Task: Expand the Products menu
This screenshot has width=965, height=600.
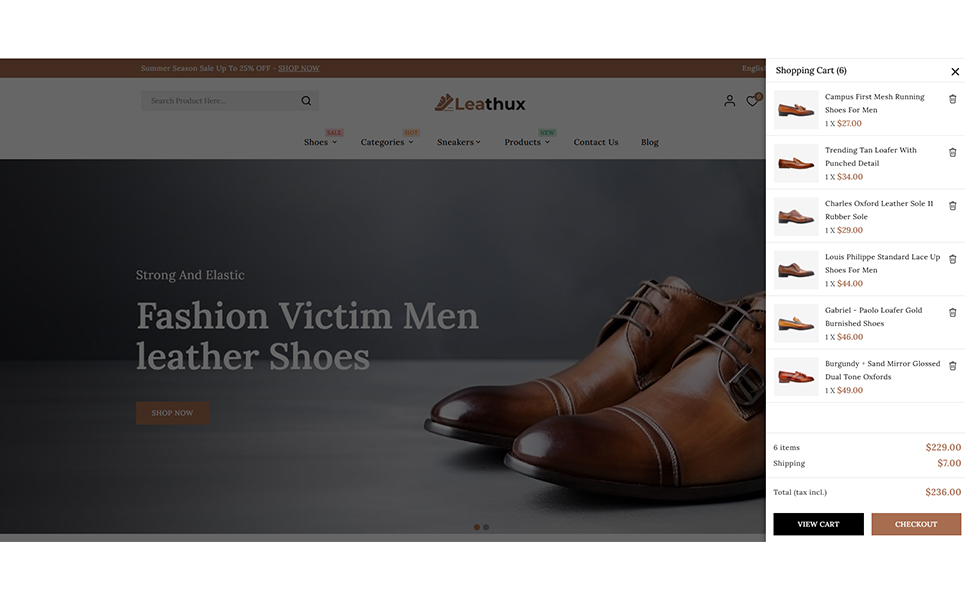Action: 526,142
